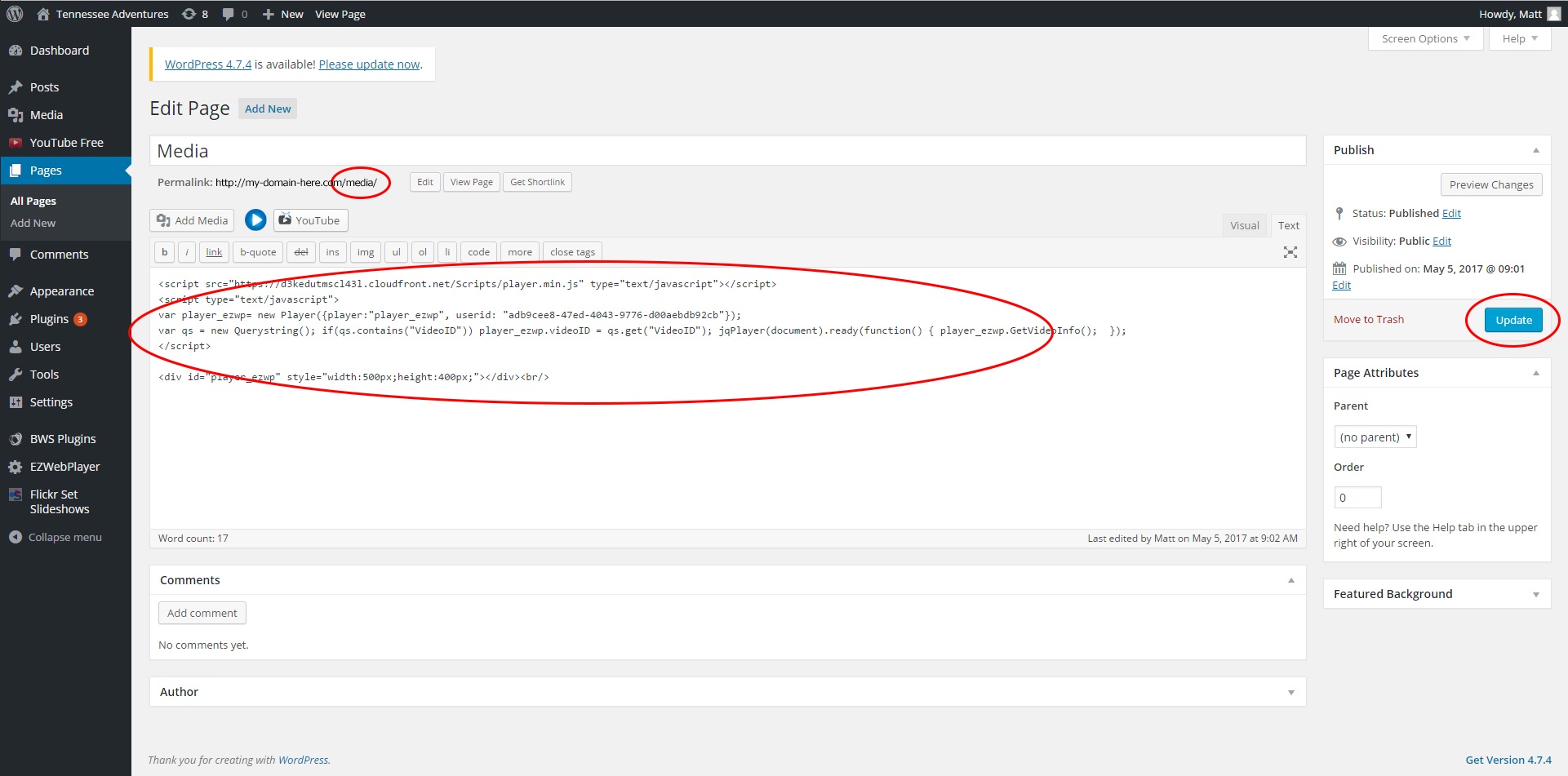Open the YouTube Free plugin menu

(65, 143)
